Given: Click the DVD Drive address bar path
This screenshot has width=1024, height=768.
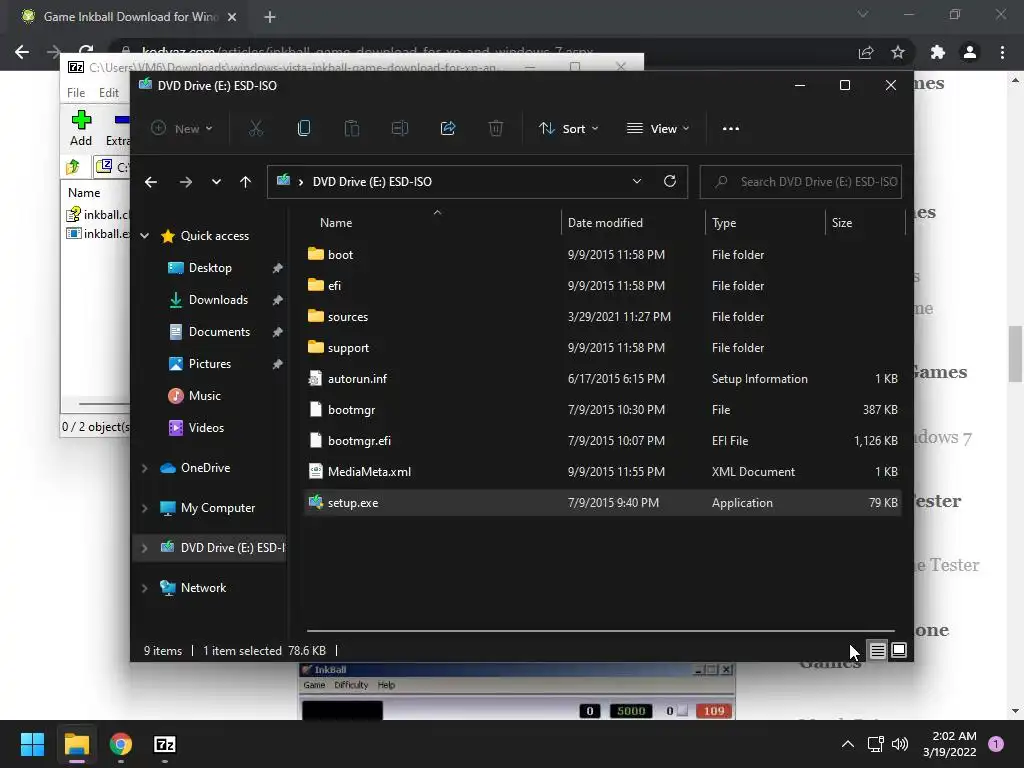Looking at the screenshot, I should tap(372, 182).
